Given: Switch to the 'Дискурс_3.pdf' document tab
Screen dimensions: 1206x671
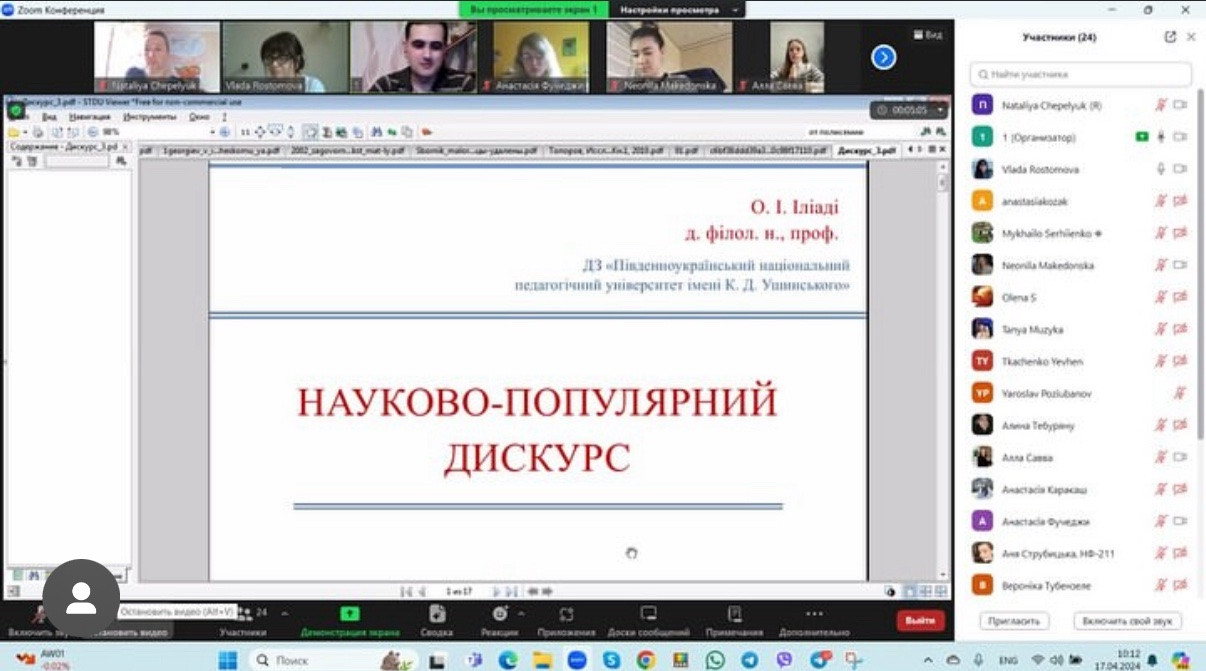Looking at the screenshot, I should pyautogui.click(x=866, y=150).
